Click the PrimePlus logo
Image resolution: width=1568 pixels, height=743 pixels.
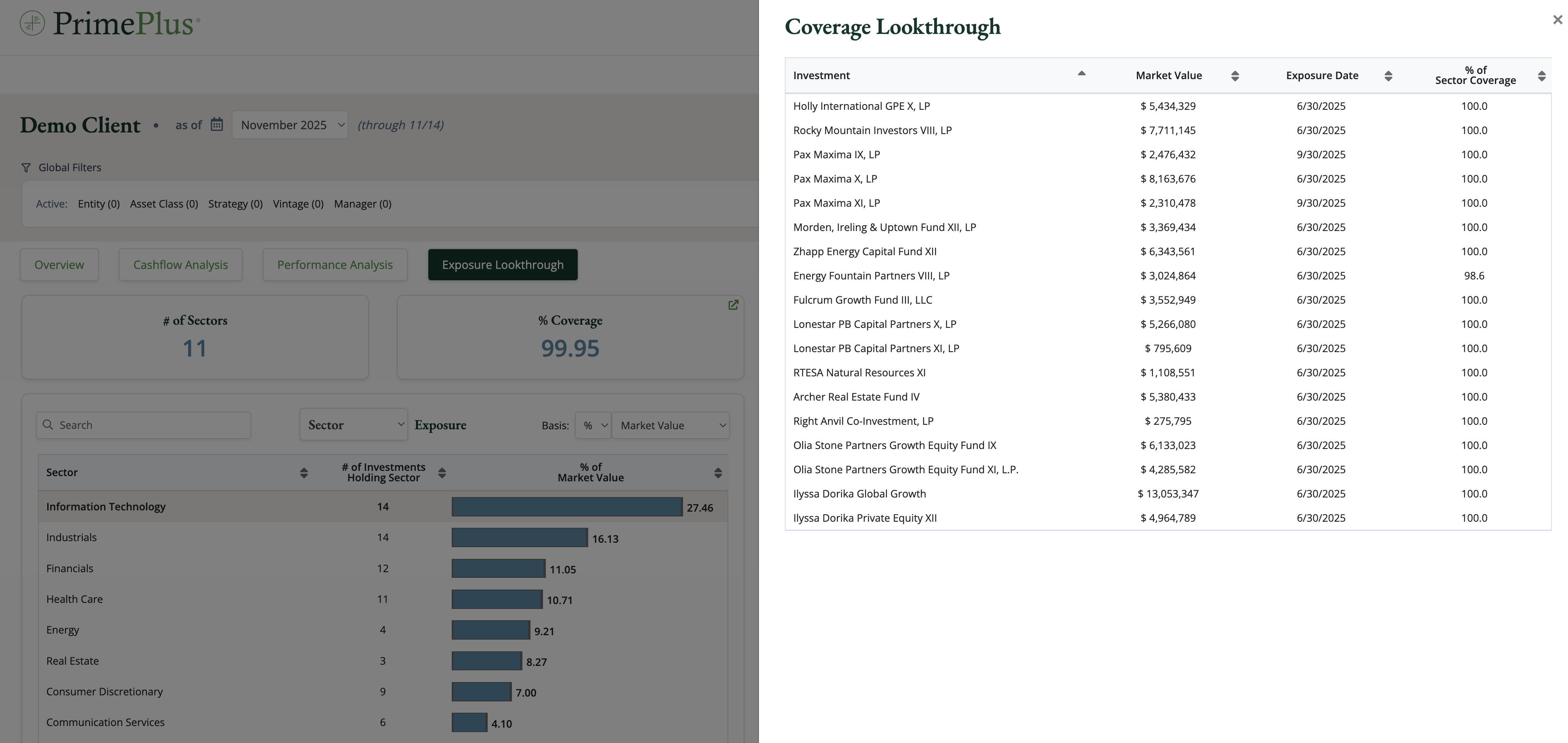109,24
